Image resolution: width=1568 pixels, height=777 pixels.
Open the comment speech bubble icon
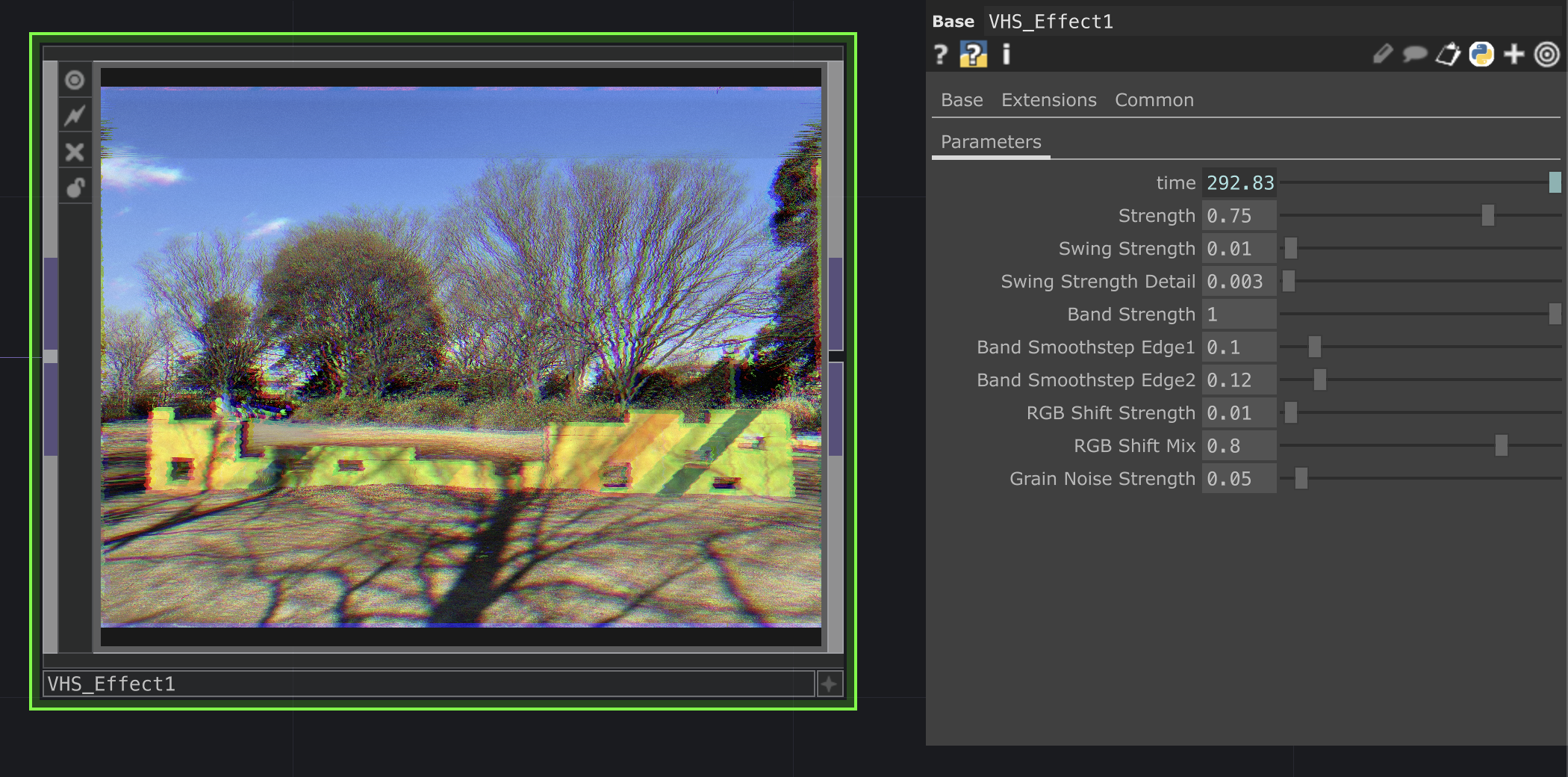(x=1415, y=54)
